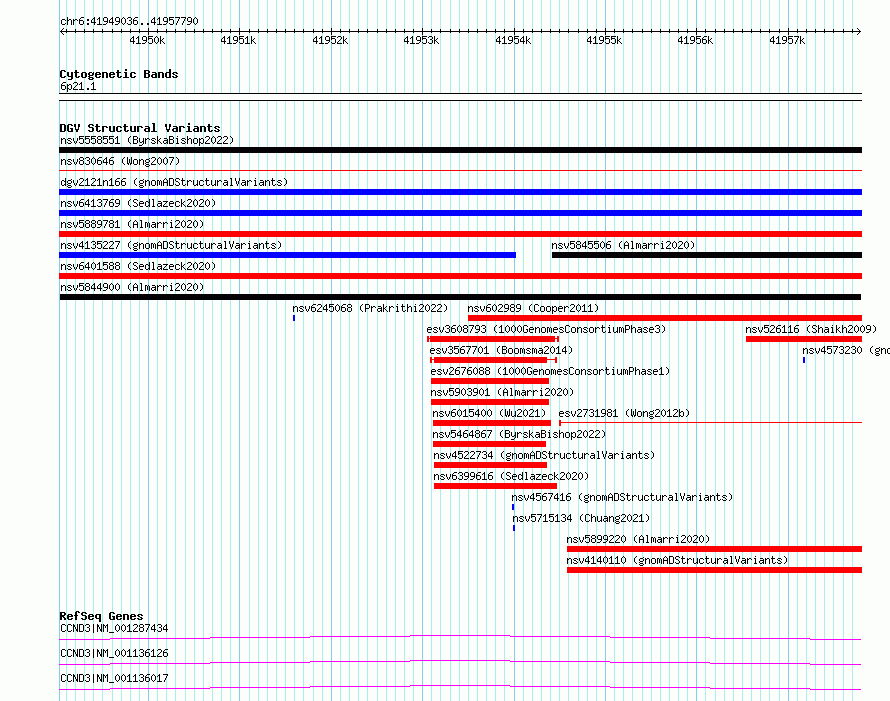Select the red bar under nsv526116
890x701 pixels.
coord(804,339)
